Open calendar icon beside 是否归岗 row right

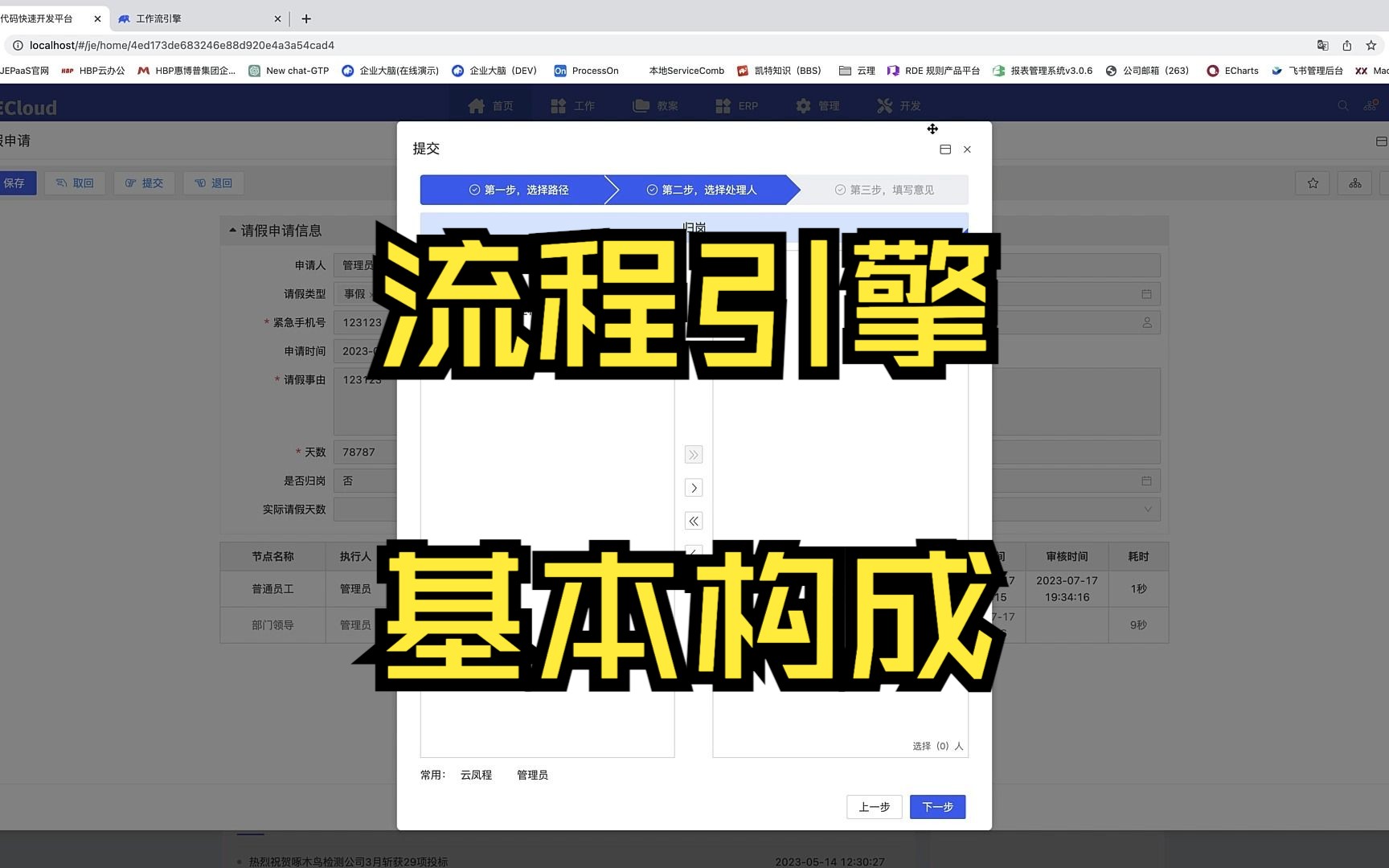(1146, 481)
